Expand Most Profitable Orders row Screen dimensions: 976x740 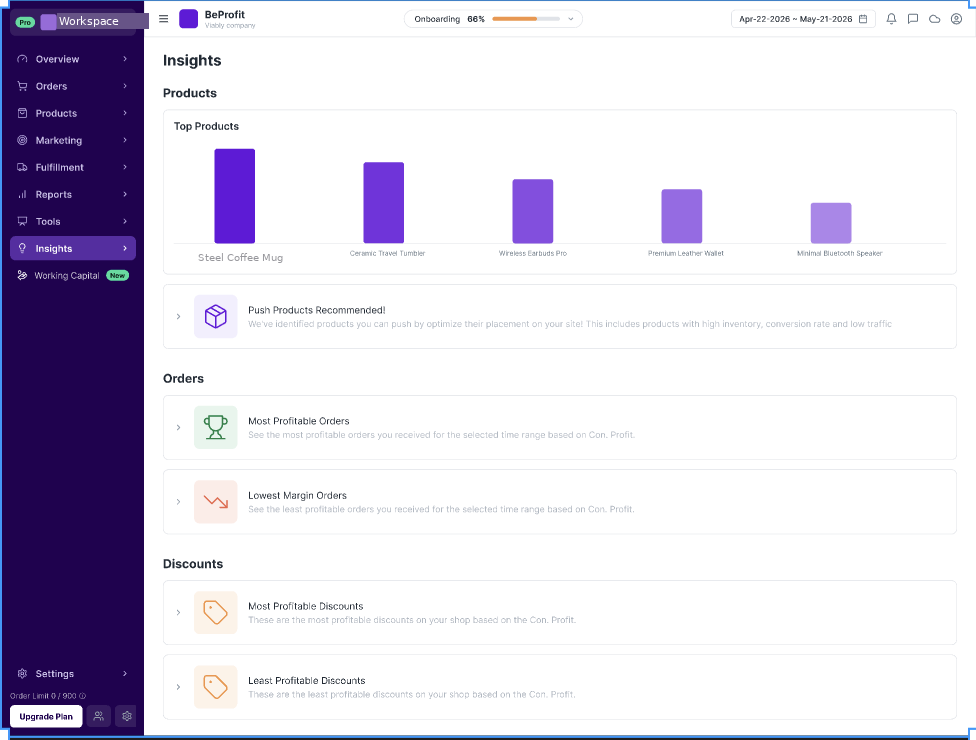tap(178, 428)
